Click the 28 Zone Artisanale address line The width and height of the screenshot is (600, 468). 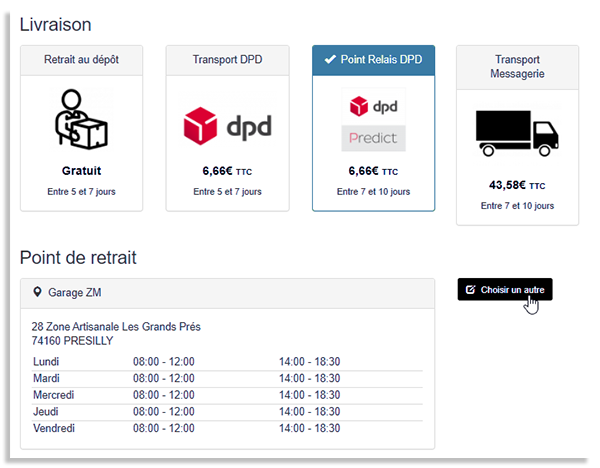pos(116,327)
